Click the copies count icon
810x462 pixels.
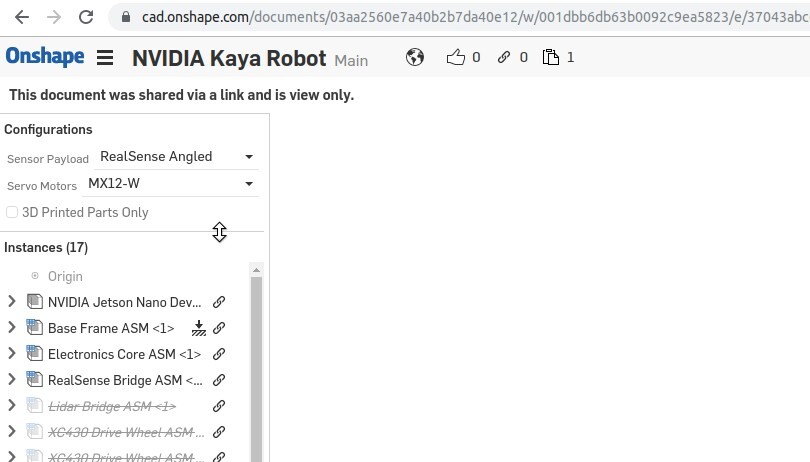point(550,58)
